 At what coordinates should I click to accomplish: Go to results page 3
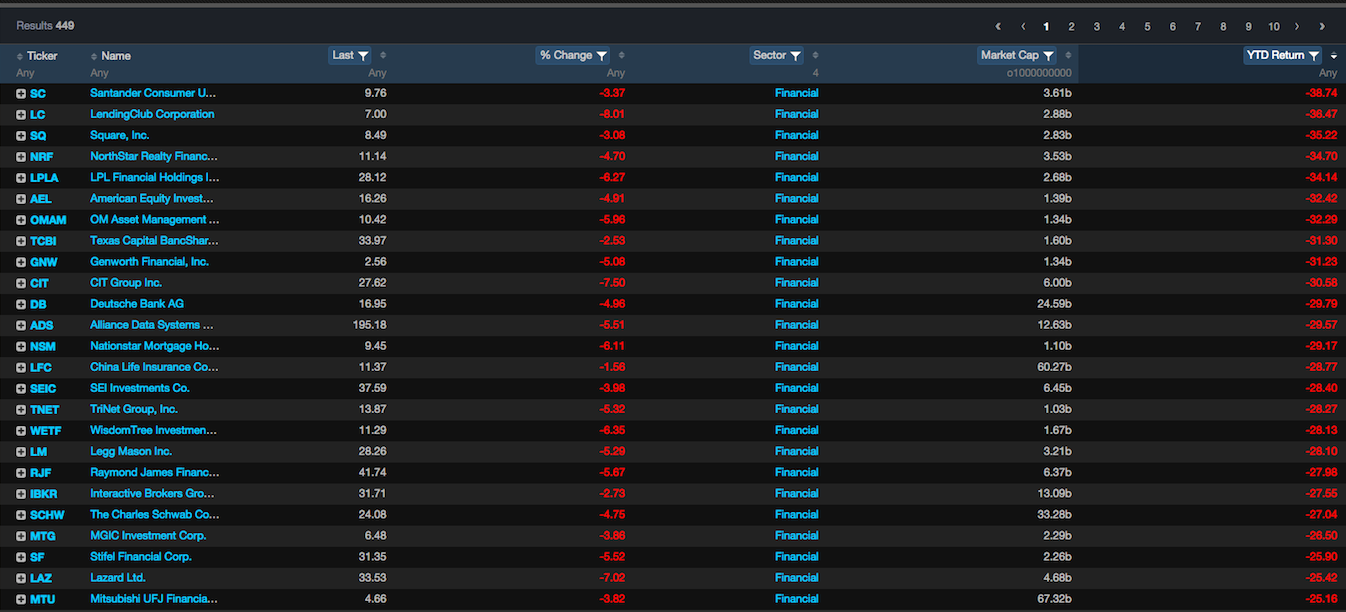tap(1097, 27)
